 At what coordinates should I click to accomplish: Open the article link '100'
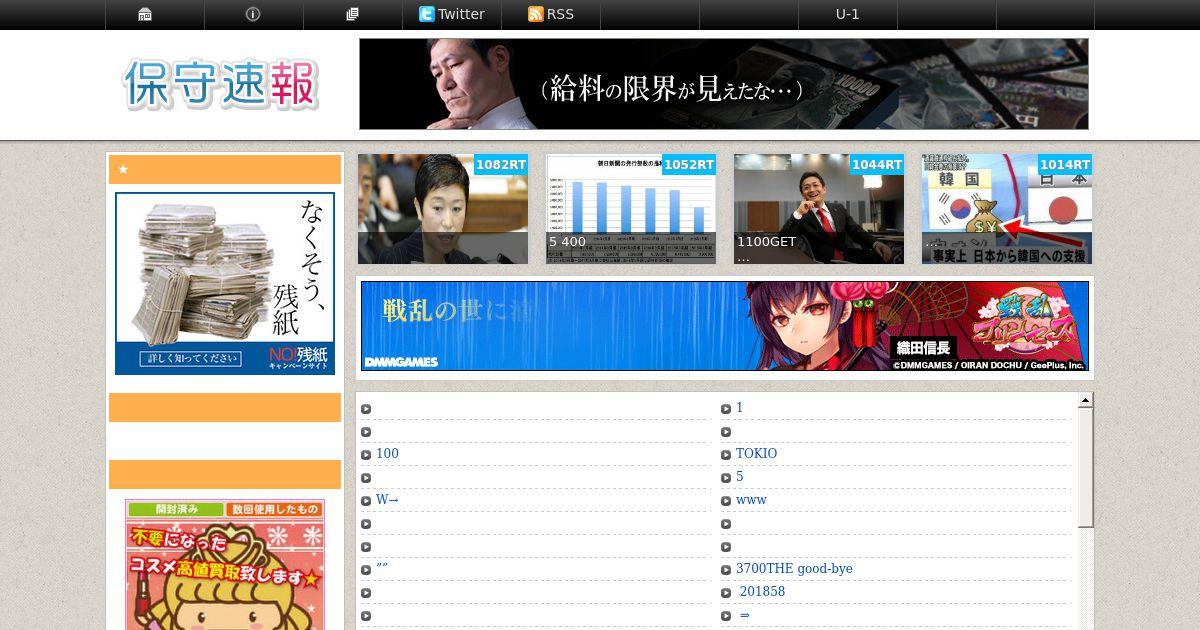point(387,454)
